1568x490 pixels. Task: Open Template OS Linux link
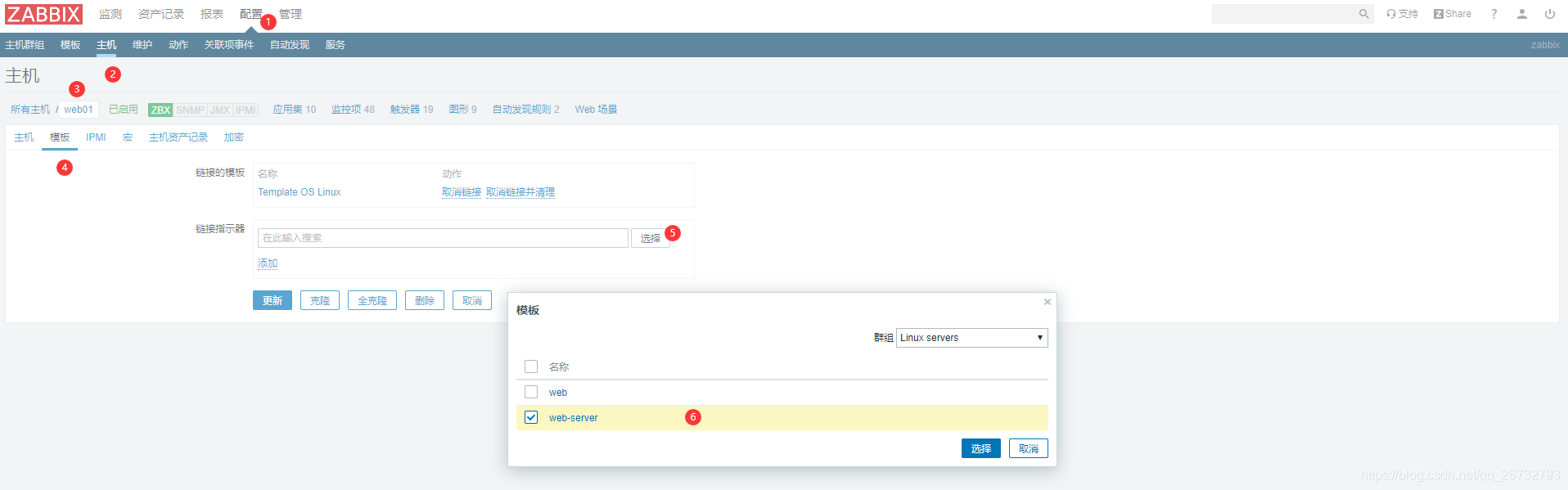(x=300, y=192)
